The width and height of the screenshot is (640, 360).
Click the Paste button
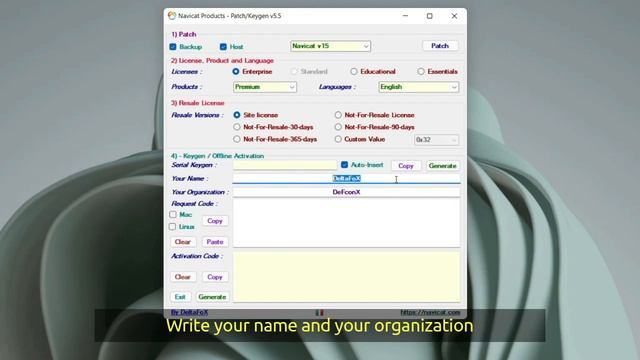pyautogui.click(x=215, y=242)
